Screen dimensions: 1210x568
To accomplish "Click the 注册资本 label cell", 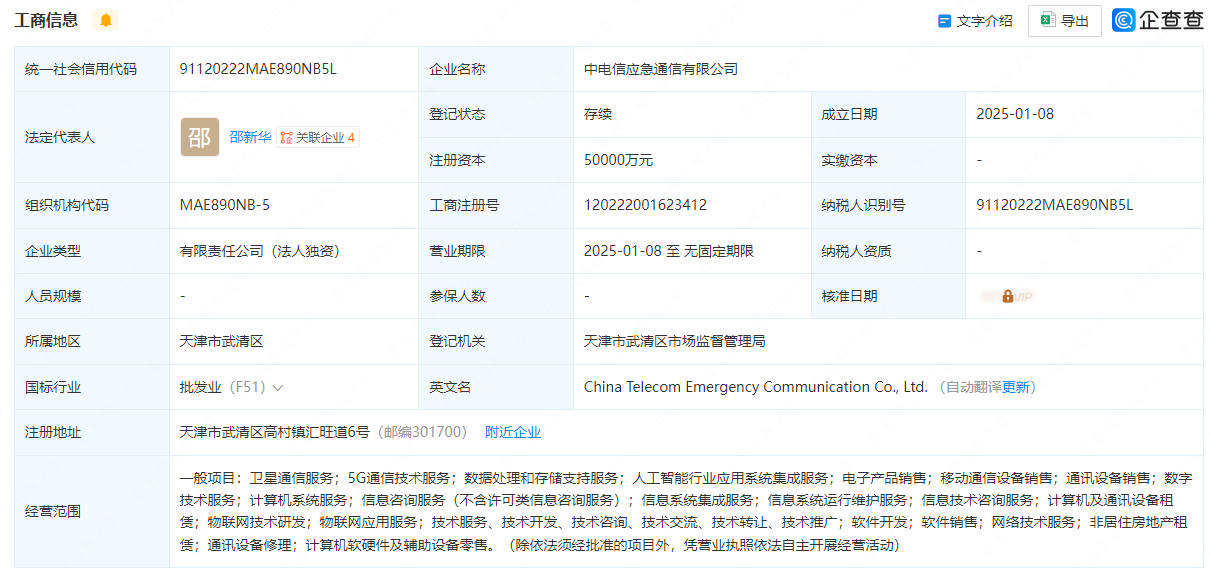I will point(496,160).
